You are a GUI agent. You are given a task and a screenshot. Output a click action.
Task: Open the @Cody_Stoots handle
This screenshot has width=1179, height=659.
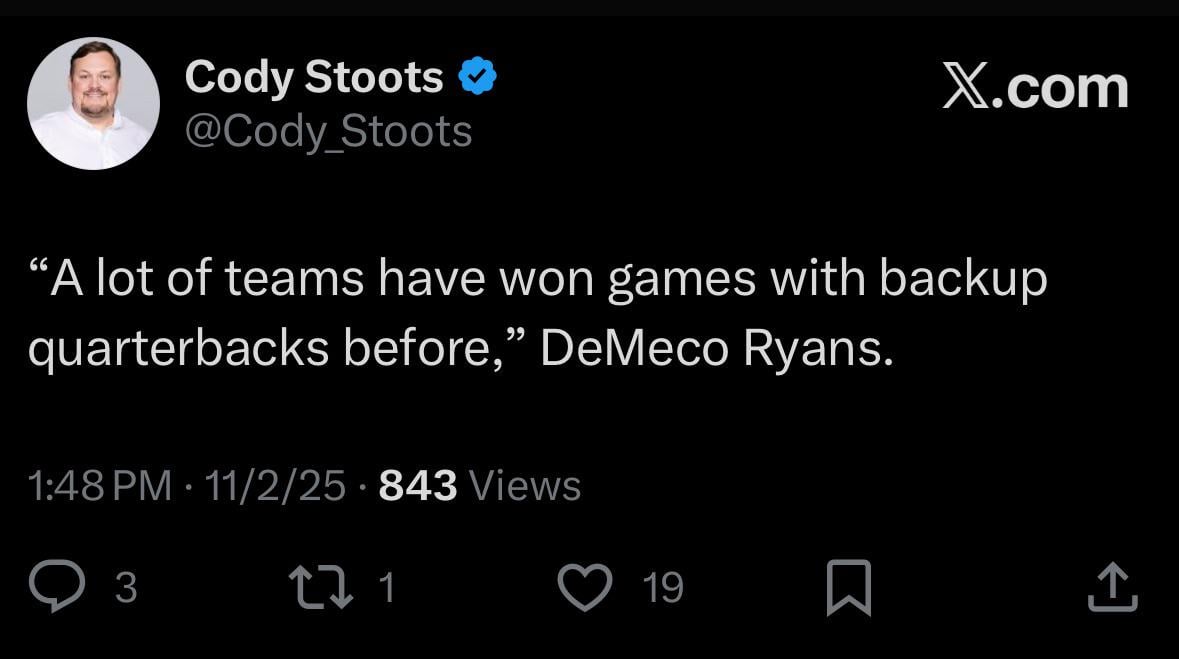tap(327, 132)
